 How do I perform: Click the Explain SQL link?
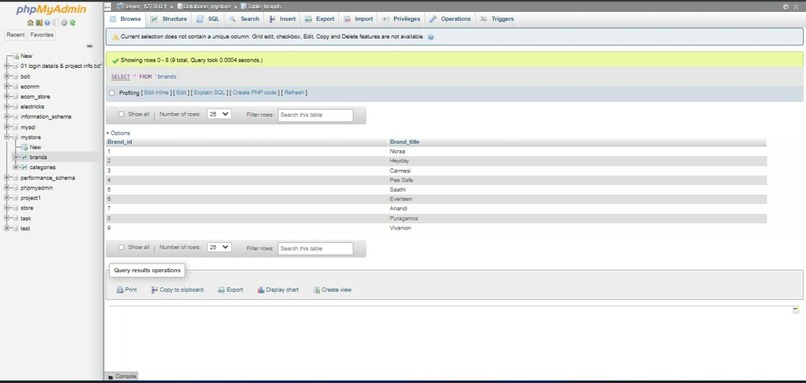[x=210, y=93]
